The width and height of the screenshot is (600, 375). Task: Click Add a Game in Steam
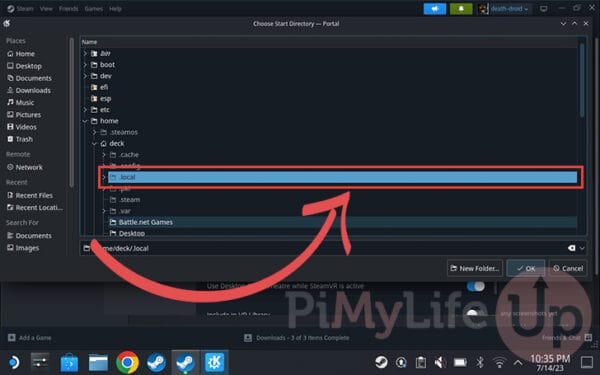point(30,338)
